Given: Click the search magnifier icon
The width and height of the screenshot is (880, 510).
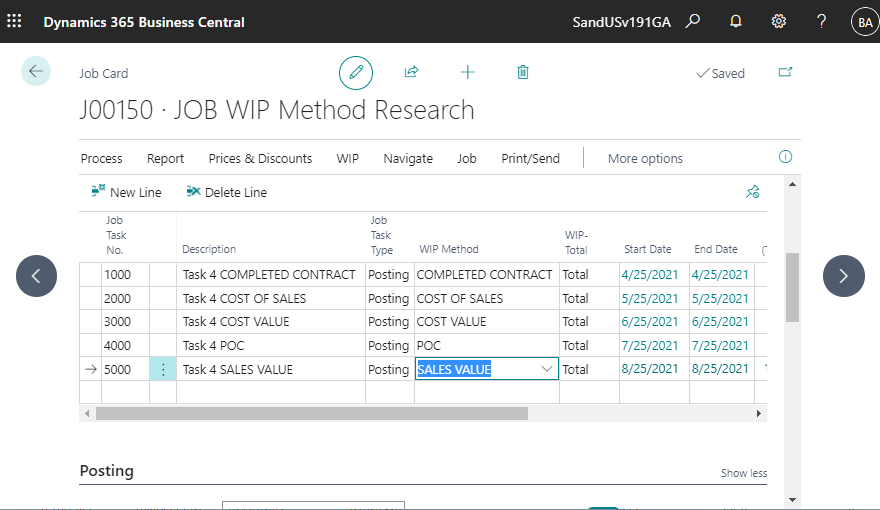Looking at the screenshot, I should click(693, 21).
